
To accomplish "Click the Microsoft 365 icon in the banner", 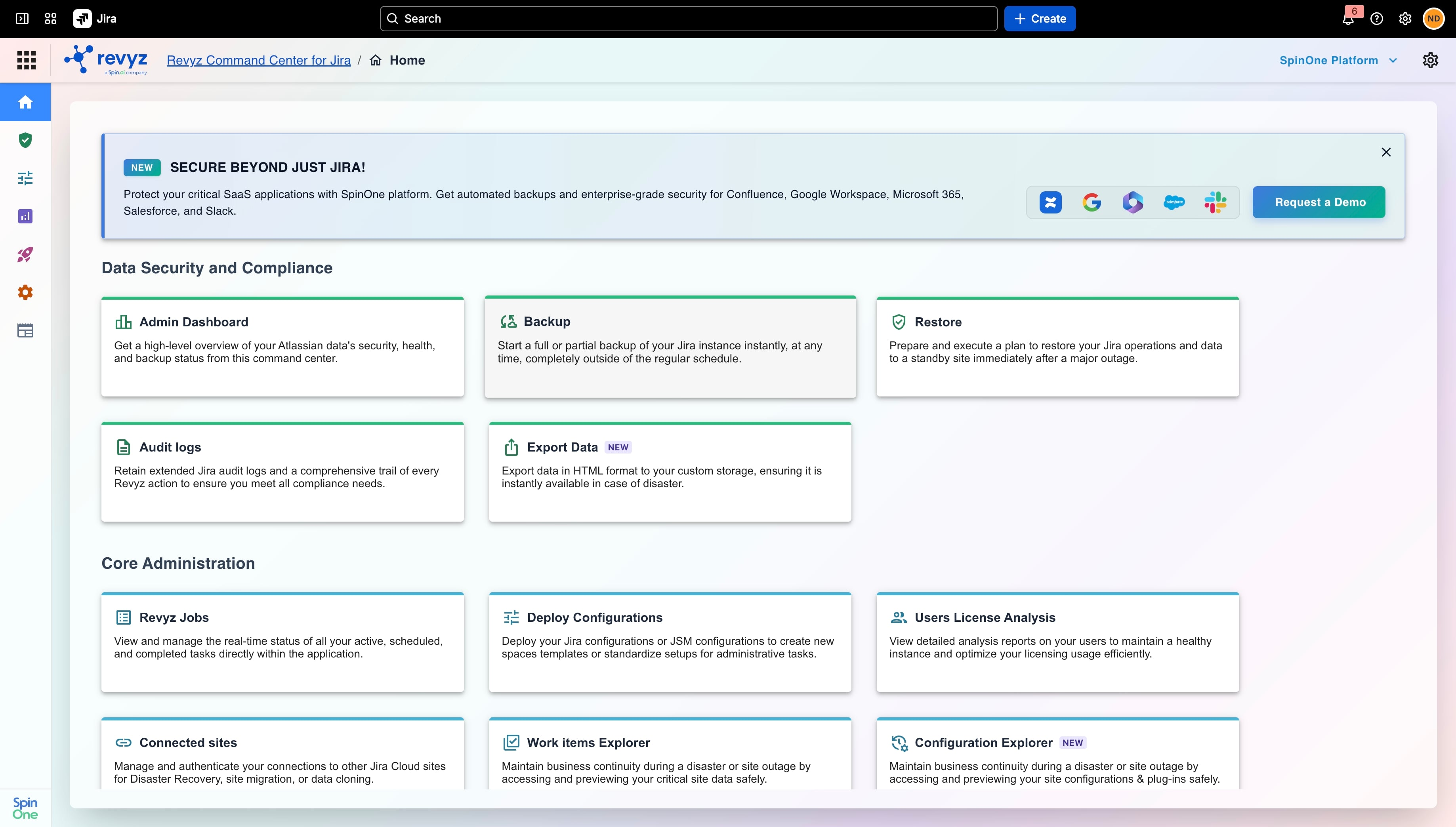I will 1133,202.
